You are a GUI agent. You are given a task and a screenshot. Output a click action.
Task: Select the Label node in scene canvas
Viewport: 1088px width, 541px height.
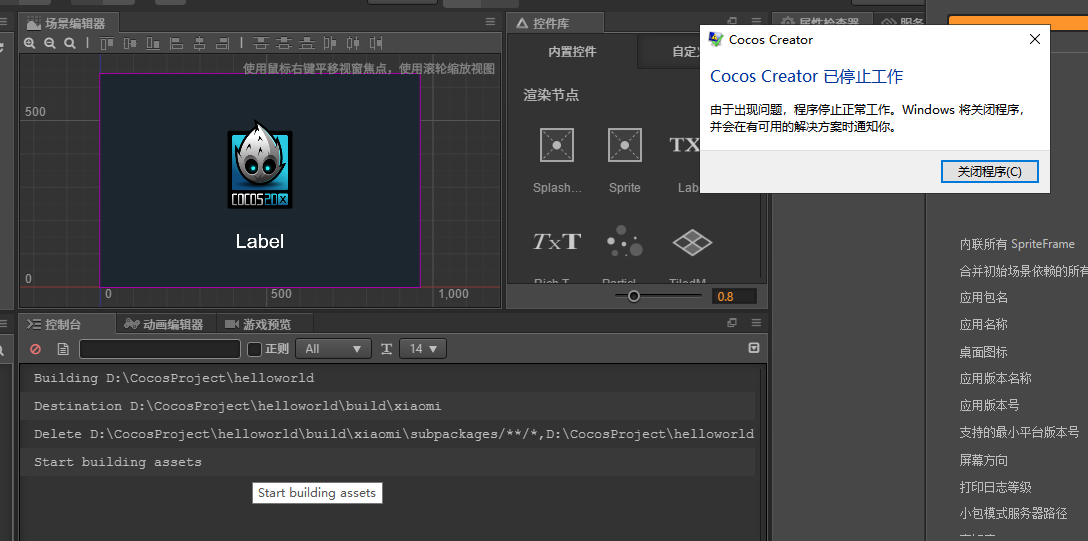pos(260,241)
